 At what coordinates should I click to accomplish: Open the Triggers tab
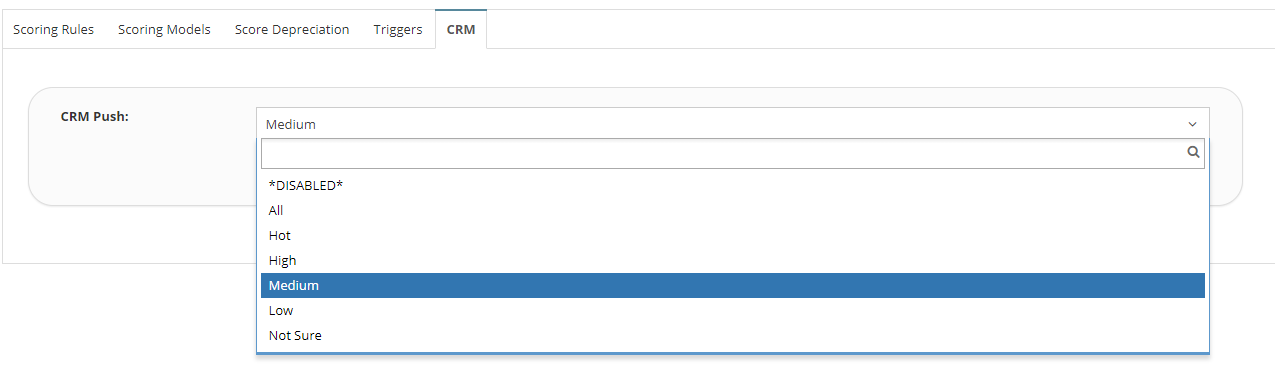coord(398,29)
